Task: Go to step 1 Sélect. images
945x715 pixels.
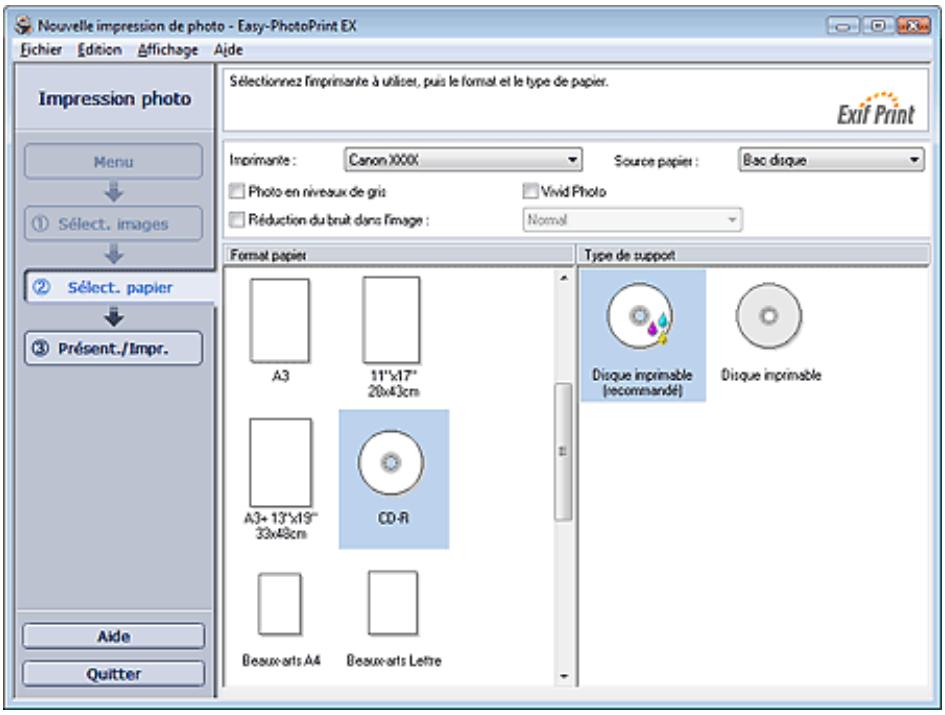Action: pyautogui.click(x=113, y=224)
